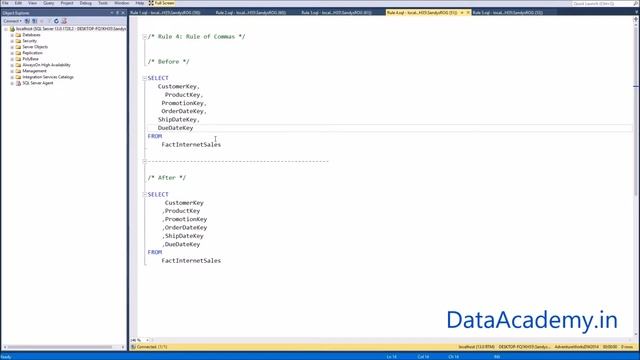The image size is (640, 360).
Task: Select AlwaysOn High Availability tree label
Action: [46, 65]
